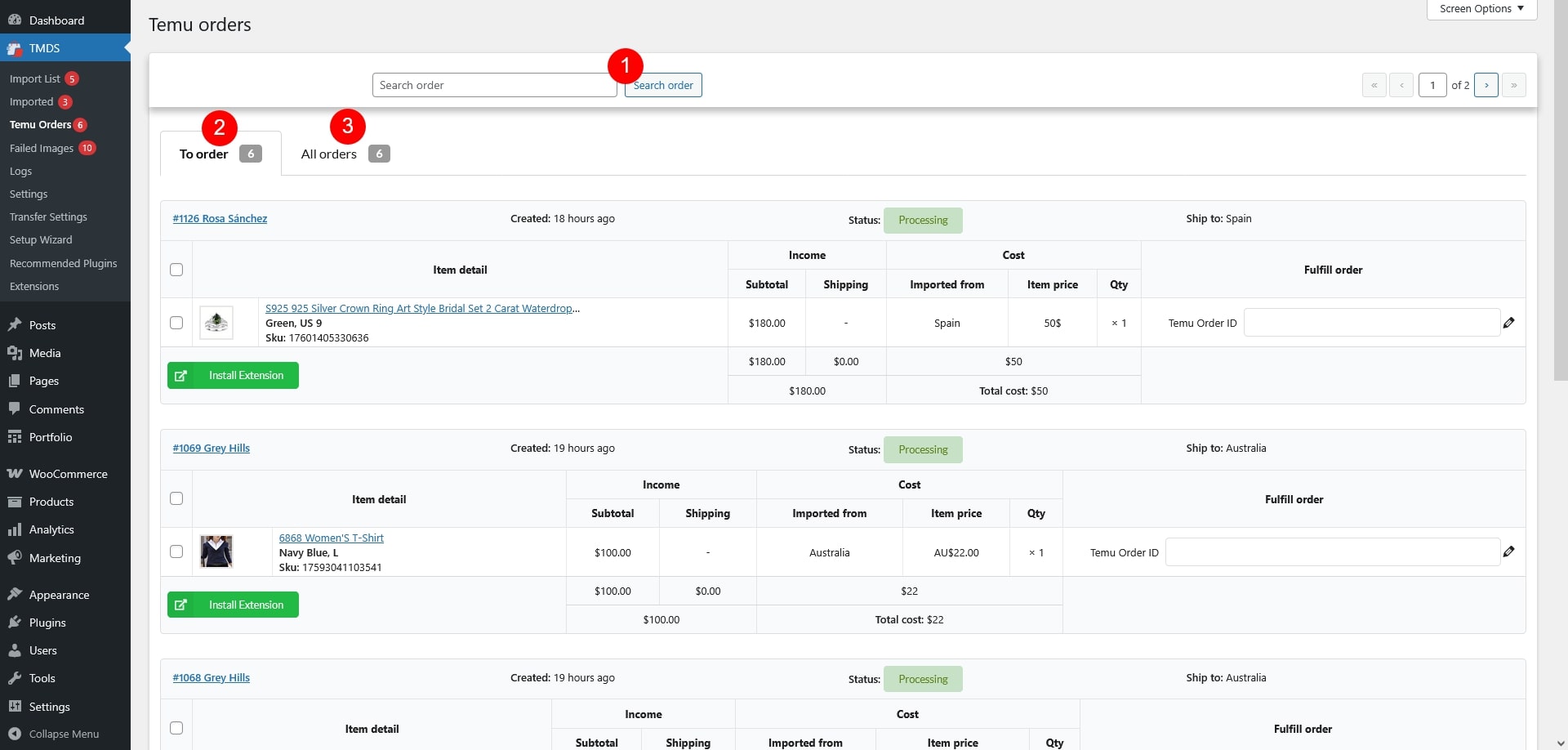The height and width of the screenshot is (750, 1568).
Task: Click the Comments bubble icon
Action: 15,409
